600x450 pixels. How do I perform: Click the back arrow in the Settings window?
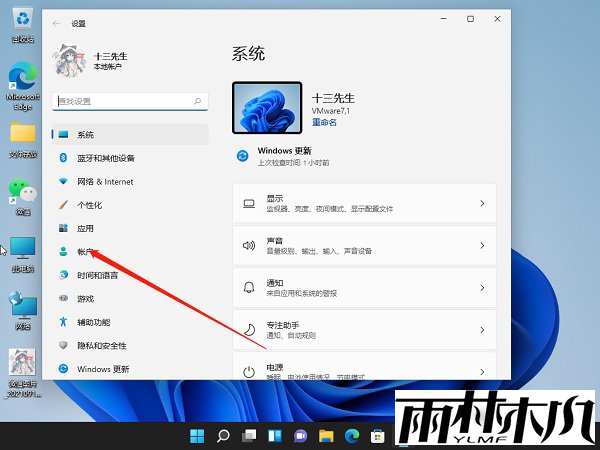point(56,24)
